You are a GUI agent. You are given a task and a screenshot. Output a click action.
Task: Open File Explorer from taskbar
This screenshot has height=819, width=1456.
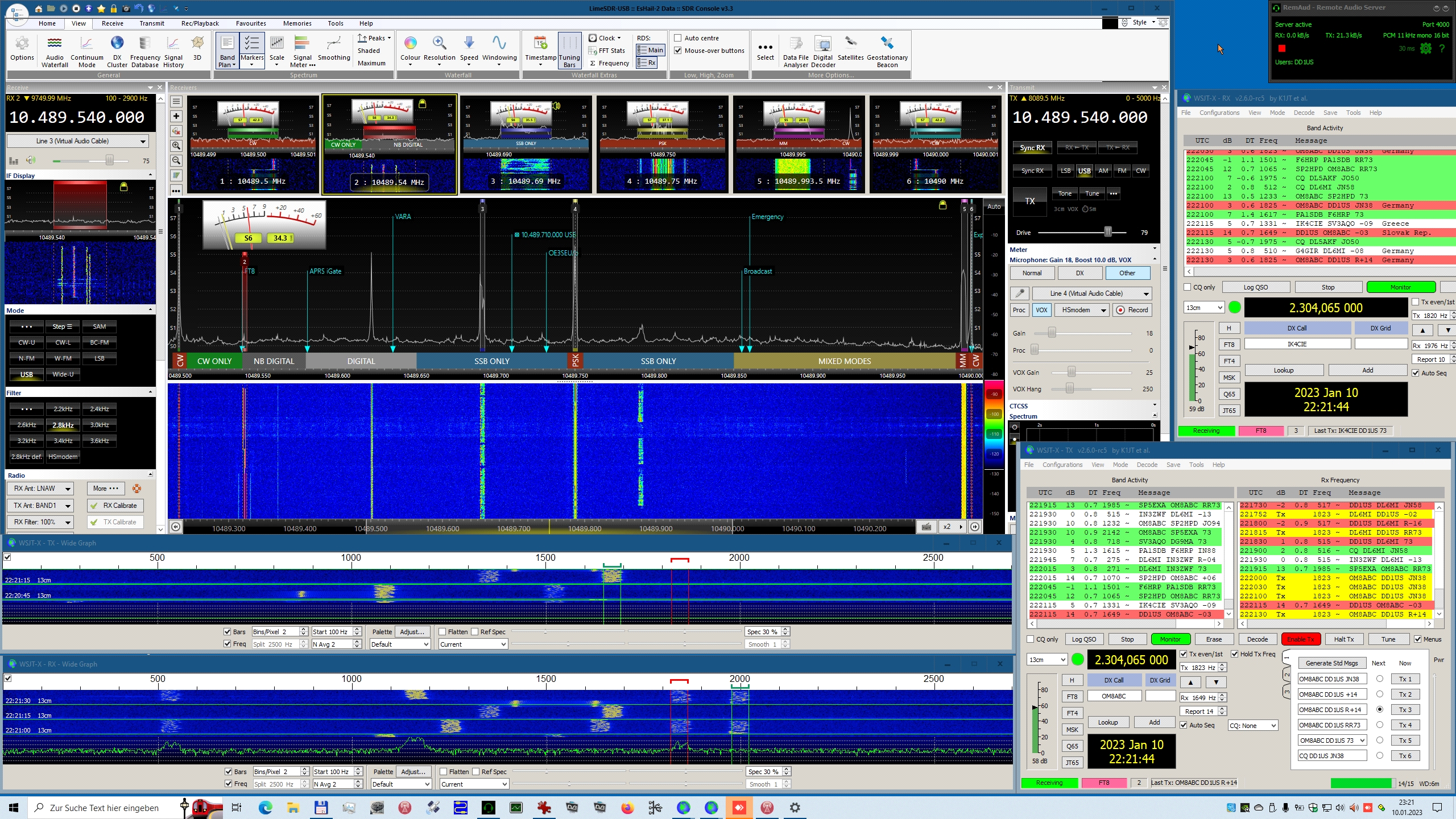tap(293, 808)
